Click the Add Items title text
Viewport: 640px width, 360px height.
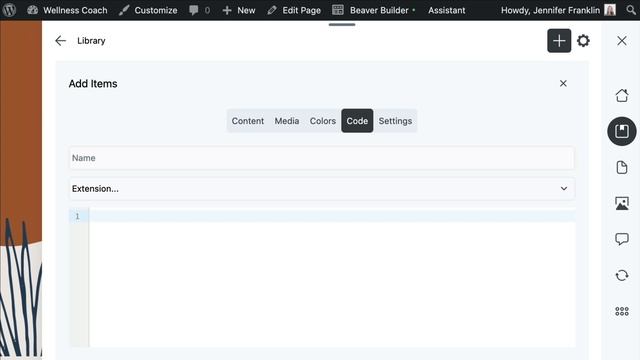(93, 84)
